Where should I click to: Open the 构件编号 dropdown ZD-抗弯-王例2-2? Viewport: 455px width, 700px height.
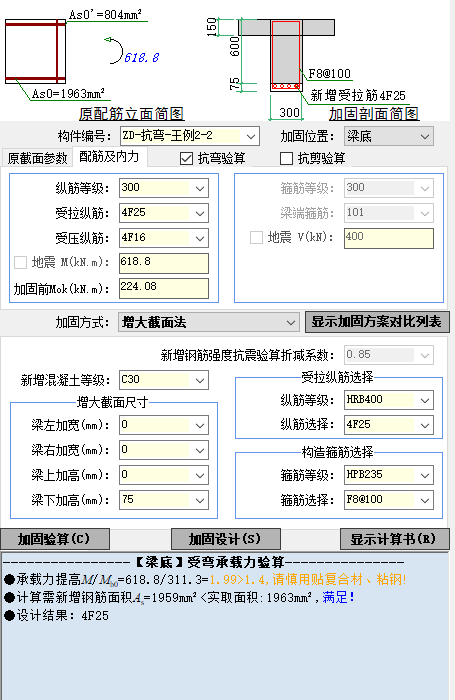[190, 136]
